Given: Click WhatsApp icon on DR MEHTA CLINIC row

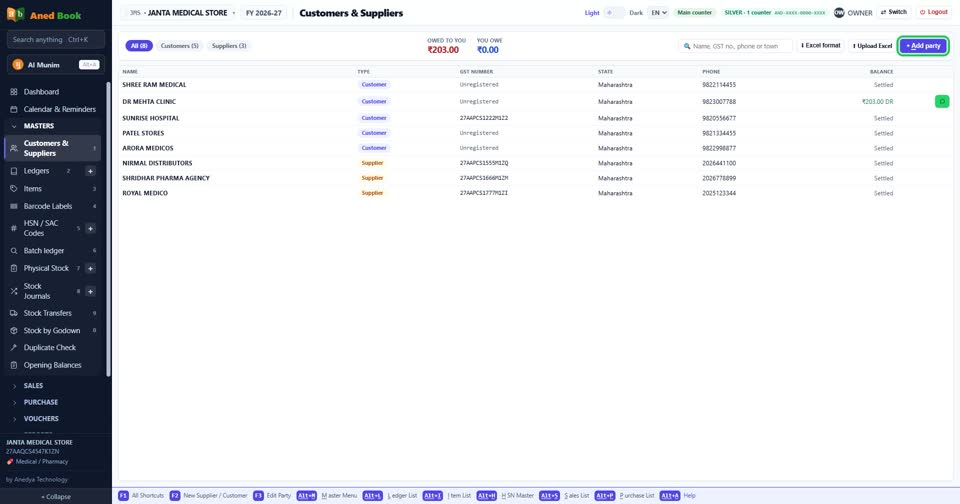Looking at the screenshot, I should pyautogui.click(x=942, y=101).
